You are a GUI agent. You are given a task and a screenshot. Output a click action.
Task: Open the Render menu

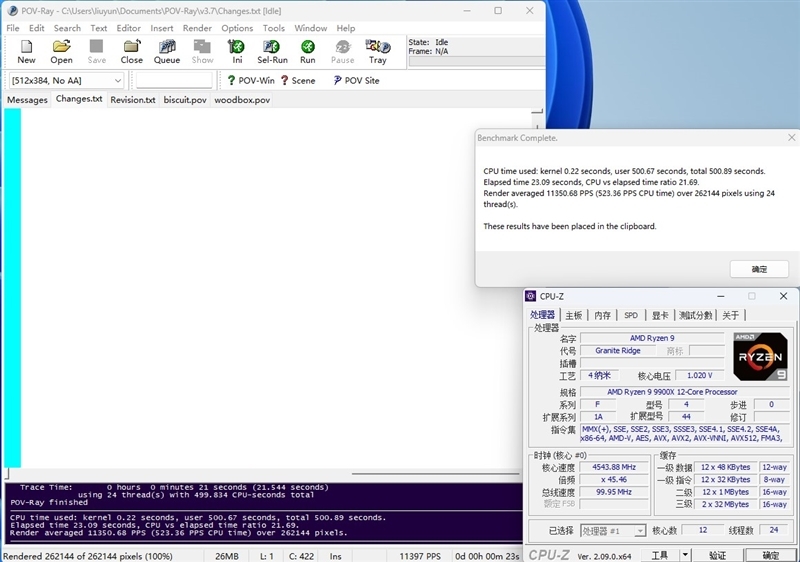197,28
